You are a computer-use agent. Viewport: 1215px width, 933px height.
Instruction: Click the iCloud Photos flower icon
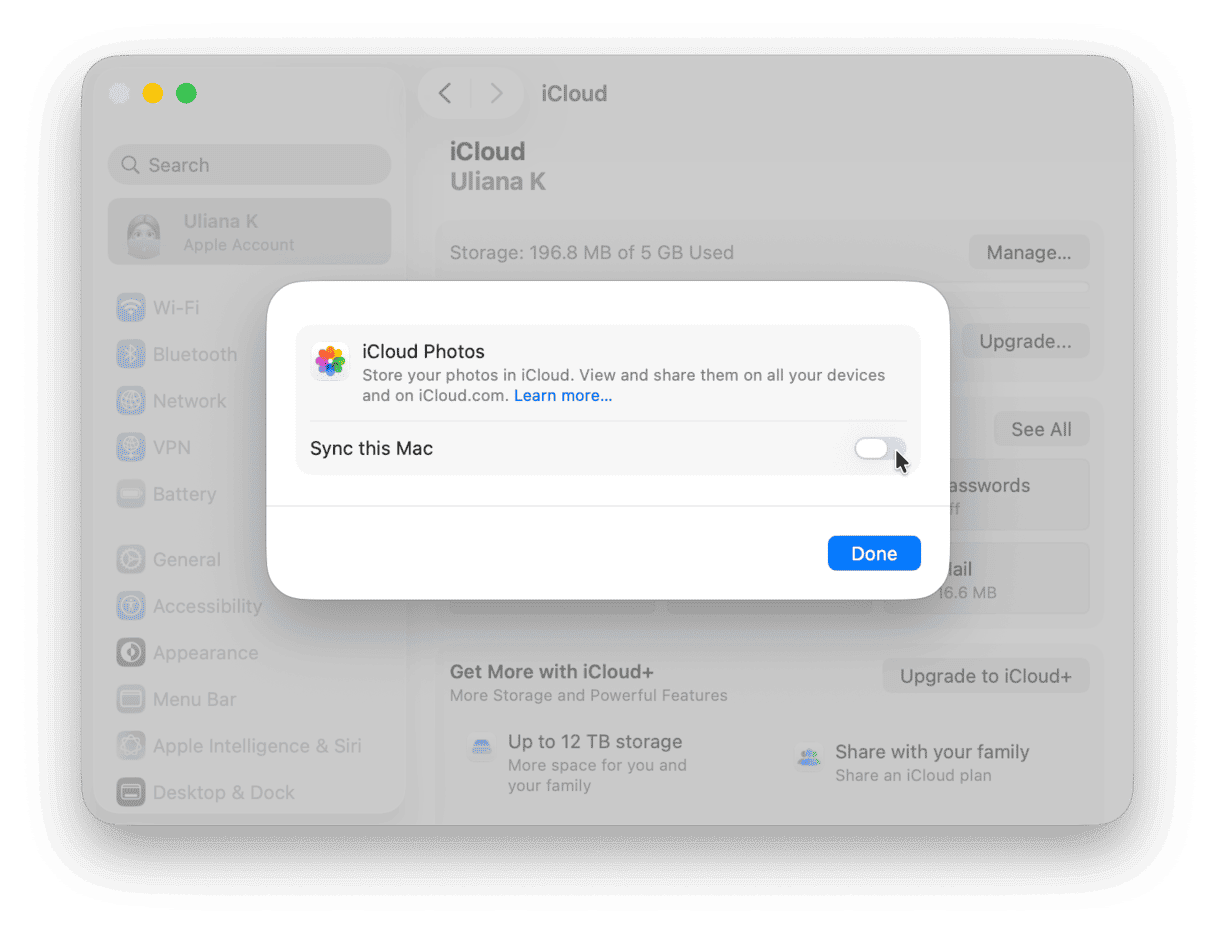pos(330,362)
